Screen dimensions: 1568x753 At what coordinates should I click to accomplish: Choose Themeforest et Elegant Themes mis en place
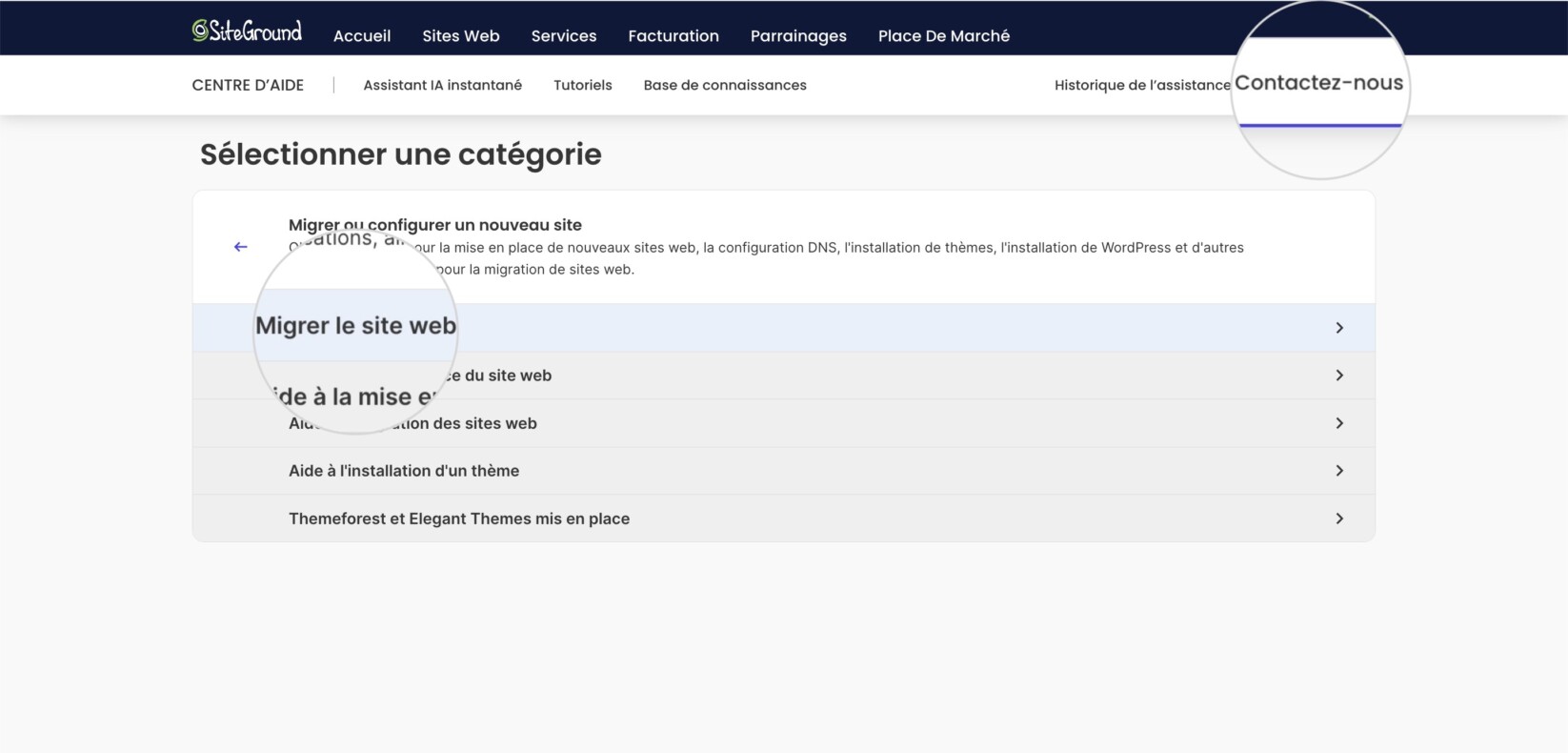784,519
